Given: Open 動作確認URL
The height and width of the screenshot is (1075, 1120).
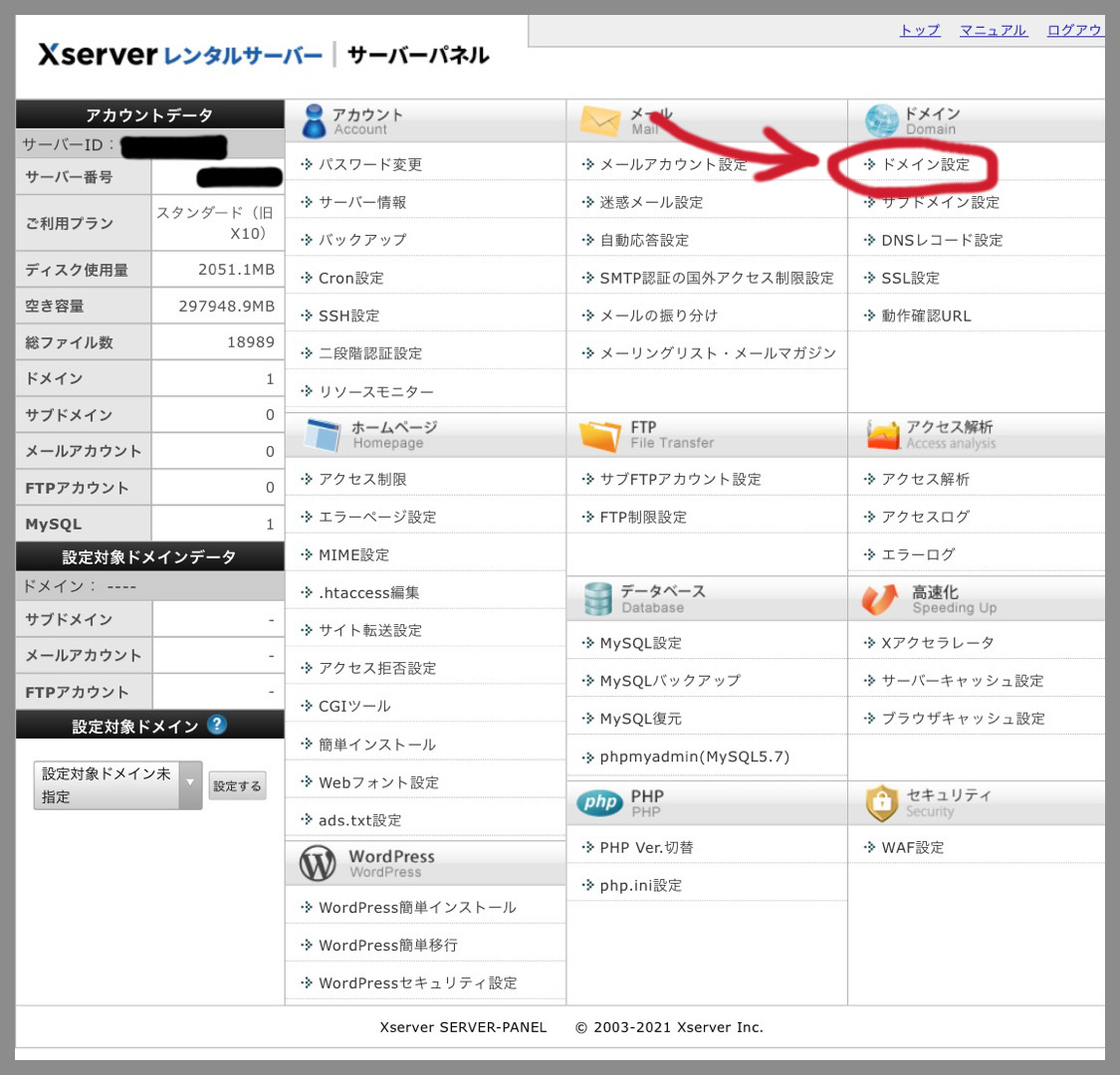Looking at the screenshot, I should [927, 316].
